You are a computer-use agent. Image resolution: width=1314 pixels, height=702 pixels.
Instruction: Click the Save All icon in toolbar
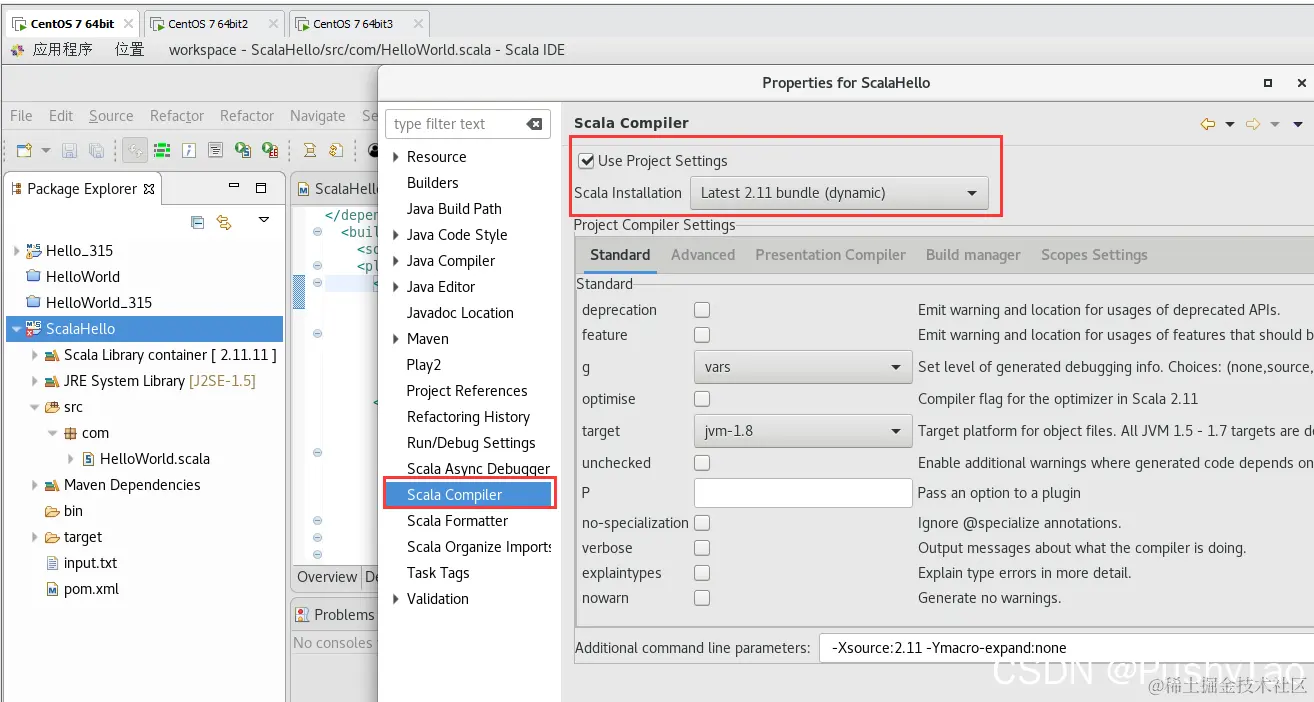tap(96, 150)
